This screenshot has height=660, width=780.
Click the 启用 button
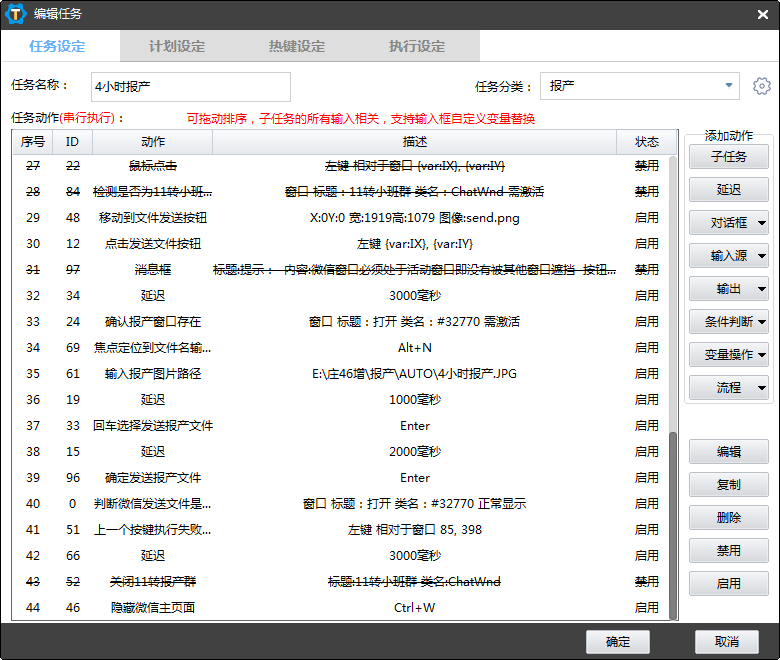[x=728, y=583]
